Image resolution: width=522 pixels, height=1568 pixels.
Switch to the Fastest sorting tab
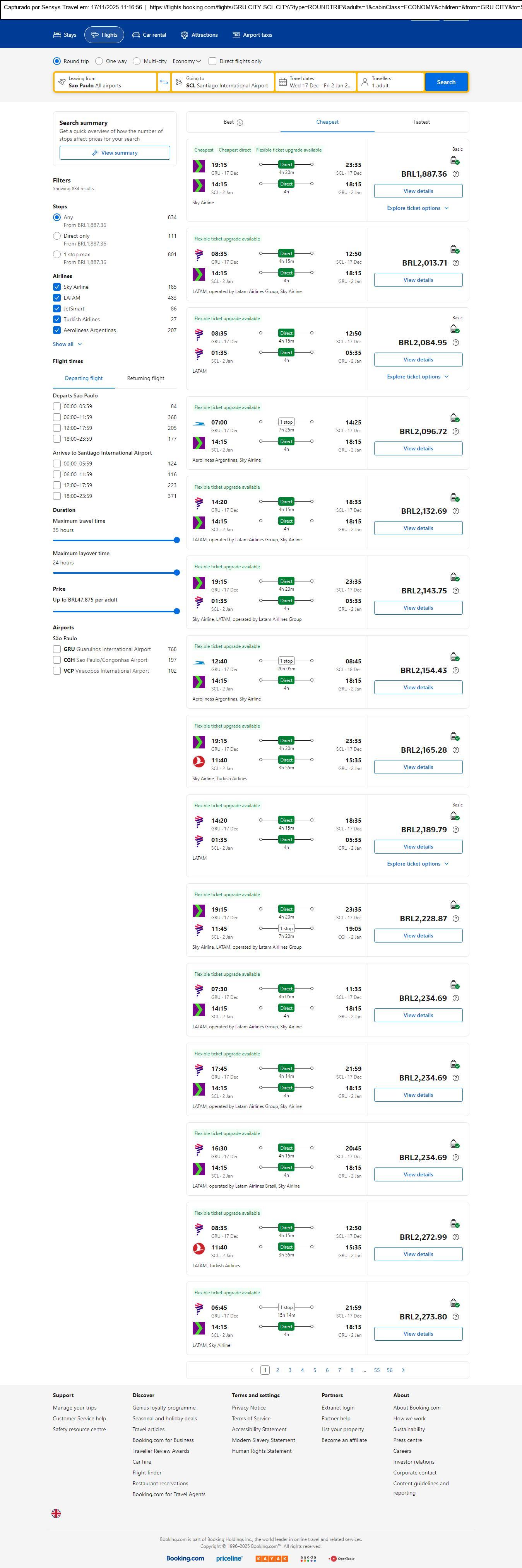(x=421, y=122)
